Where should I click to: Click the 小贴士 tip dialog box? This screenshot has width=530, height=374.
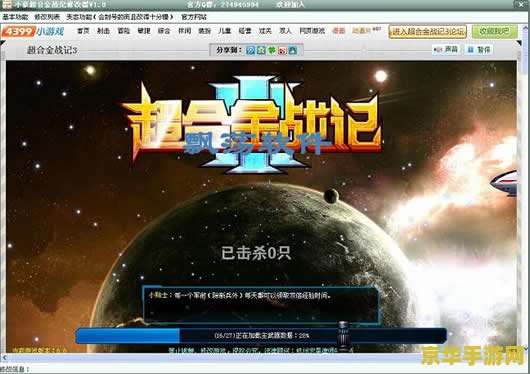261,305
